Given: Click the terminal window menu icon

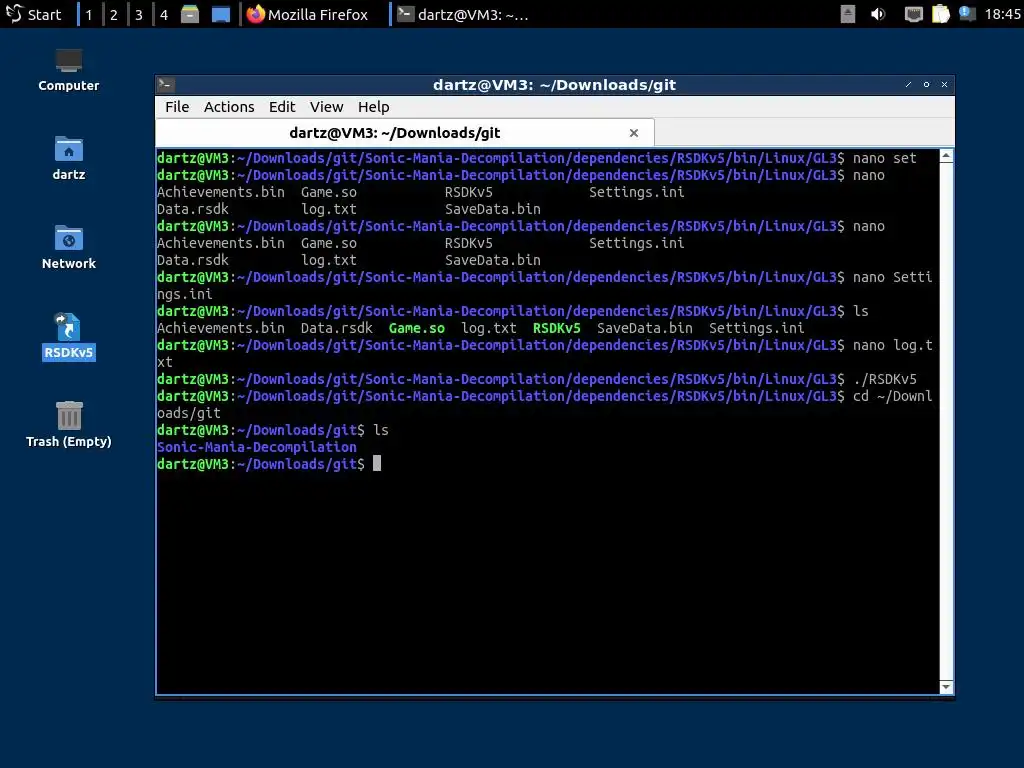Looking at the screenshot, I should pos(166,84).
